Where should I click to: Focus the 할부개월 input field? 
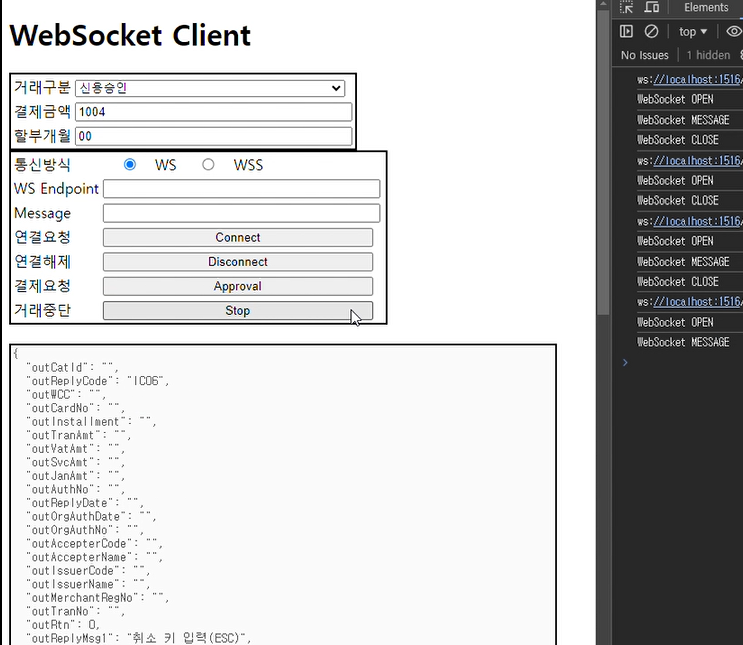point(214,136)
